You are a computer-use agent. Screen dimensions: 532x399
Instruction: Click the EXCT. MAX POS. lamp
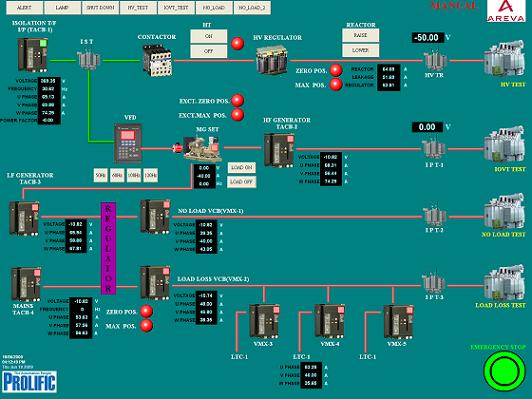pos(238,115)
